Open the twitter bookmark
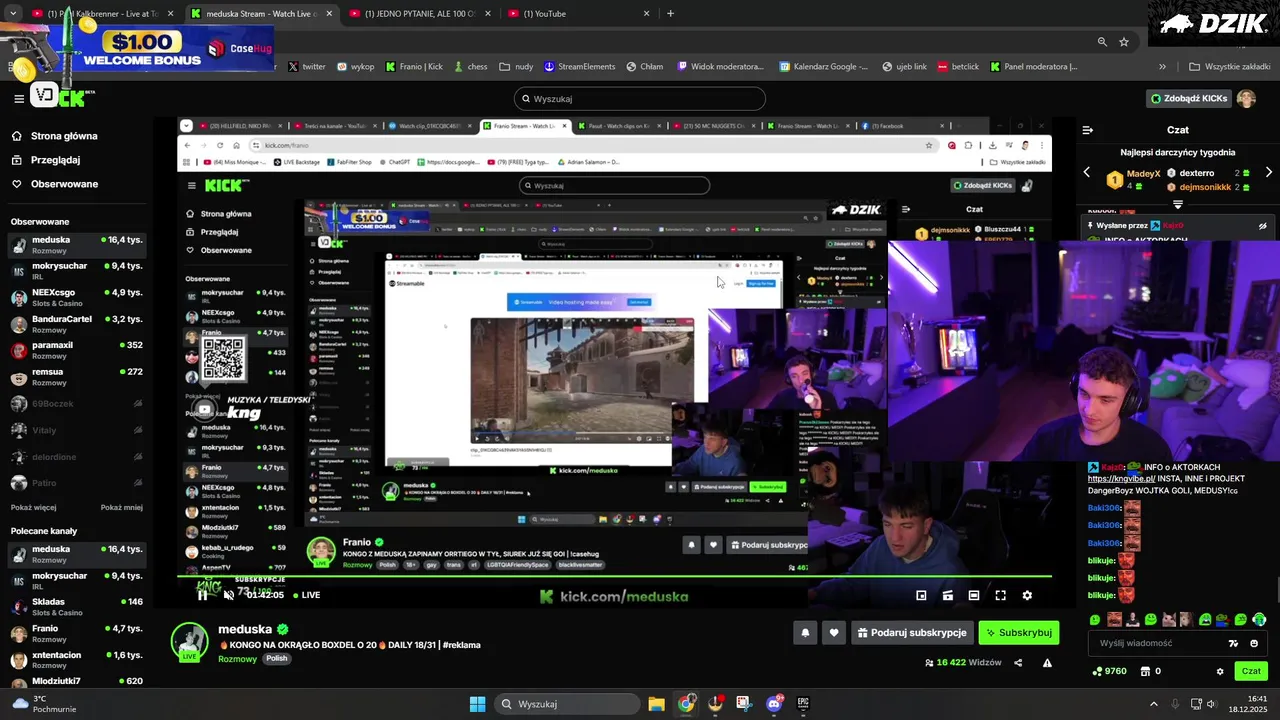This screenshot has height=720, width=1280. 306,67
